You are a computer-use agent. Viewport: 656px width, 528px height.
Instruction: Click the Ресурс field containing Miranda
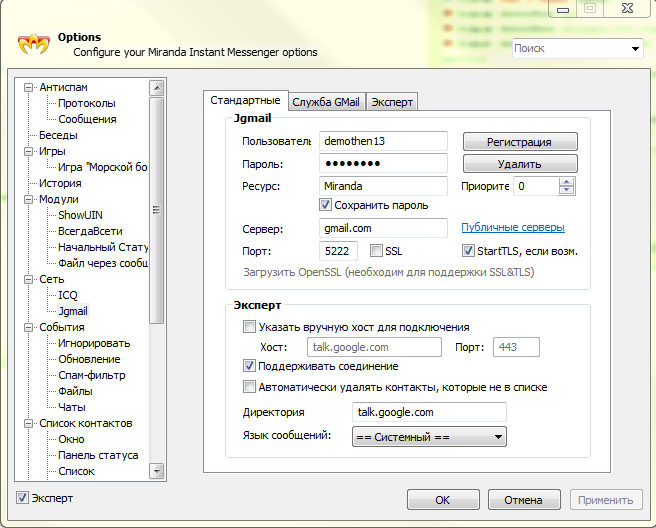pos(383,186)
